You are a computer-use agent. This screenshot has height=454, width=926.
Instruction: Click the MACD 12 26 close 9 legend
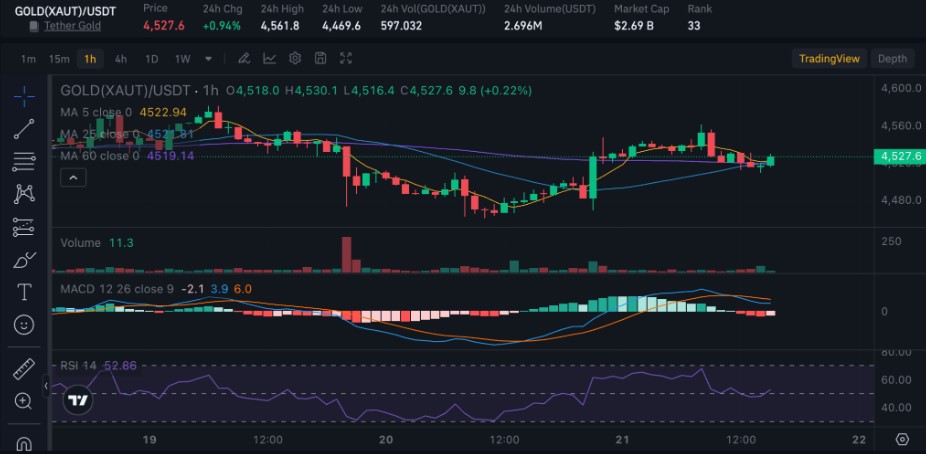[x=156, y=289]
